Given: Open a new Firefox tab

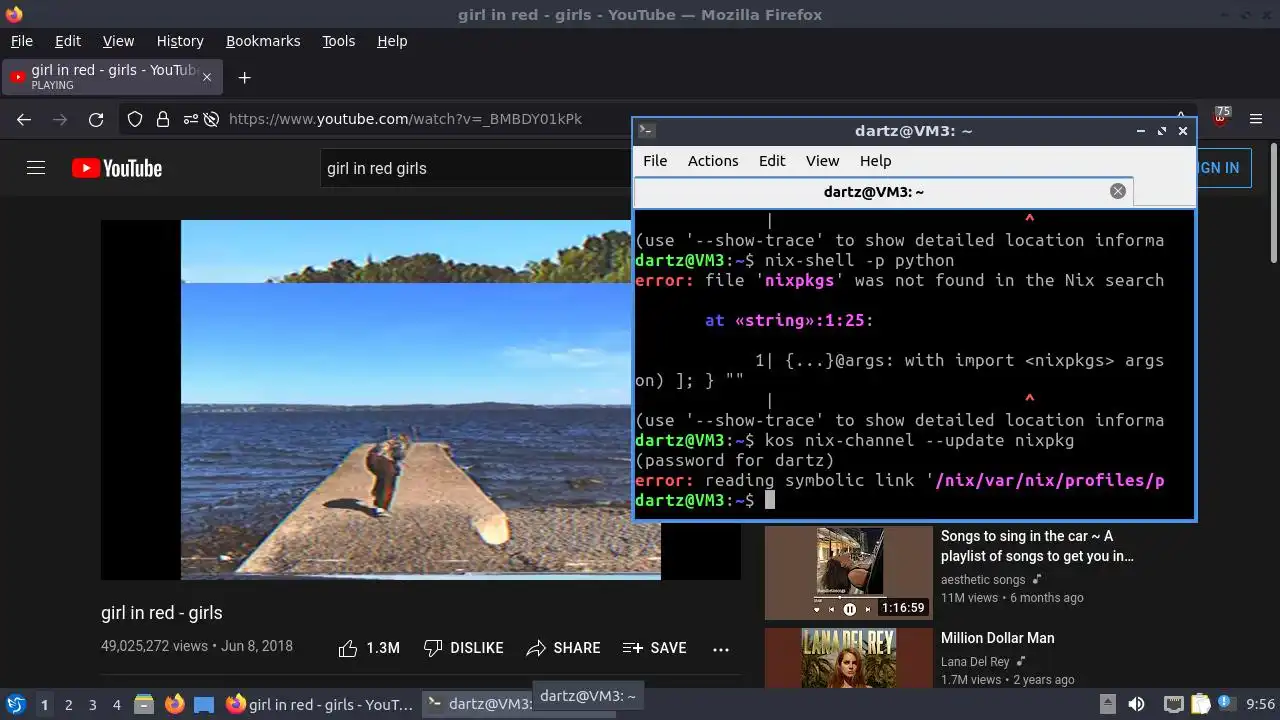Looking at the screenshot, I should pos(244,77).
